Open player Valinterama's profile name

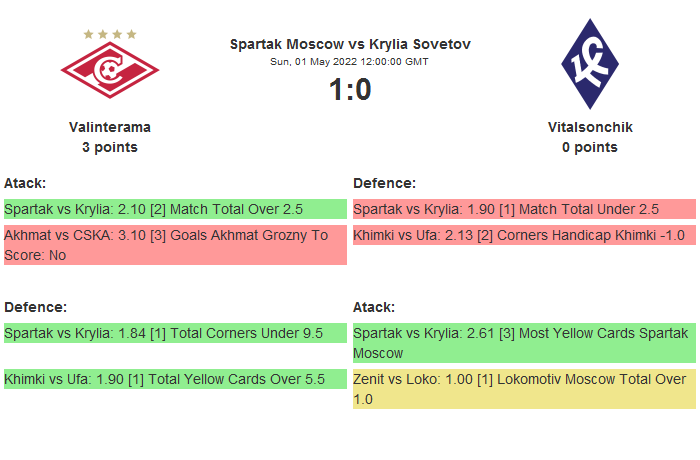[110, 127]
